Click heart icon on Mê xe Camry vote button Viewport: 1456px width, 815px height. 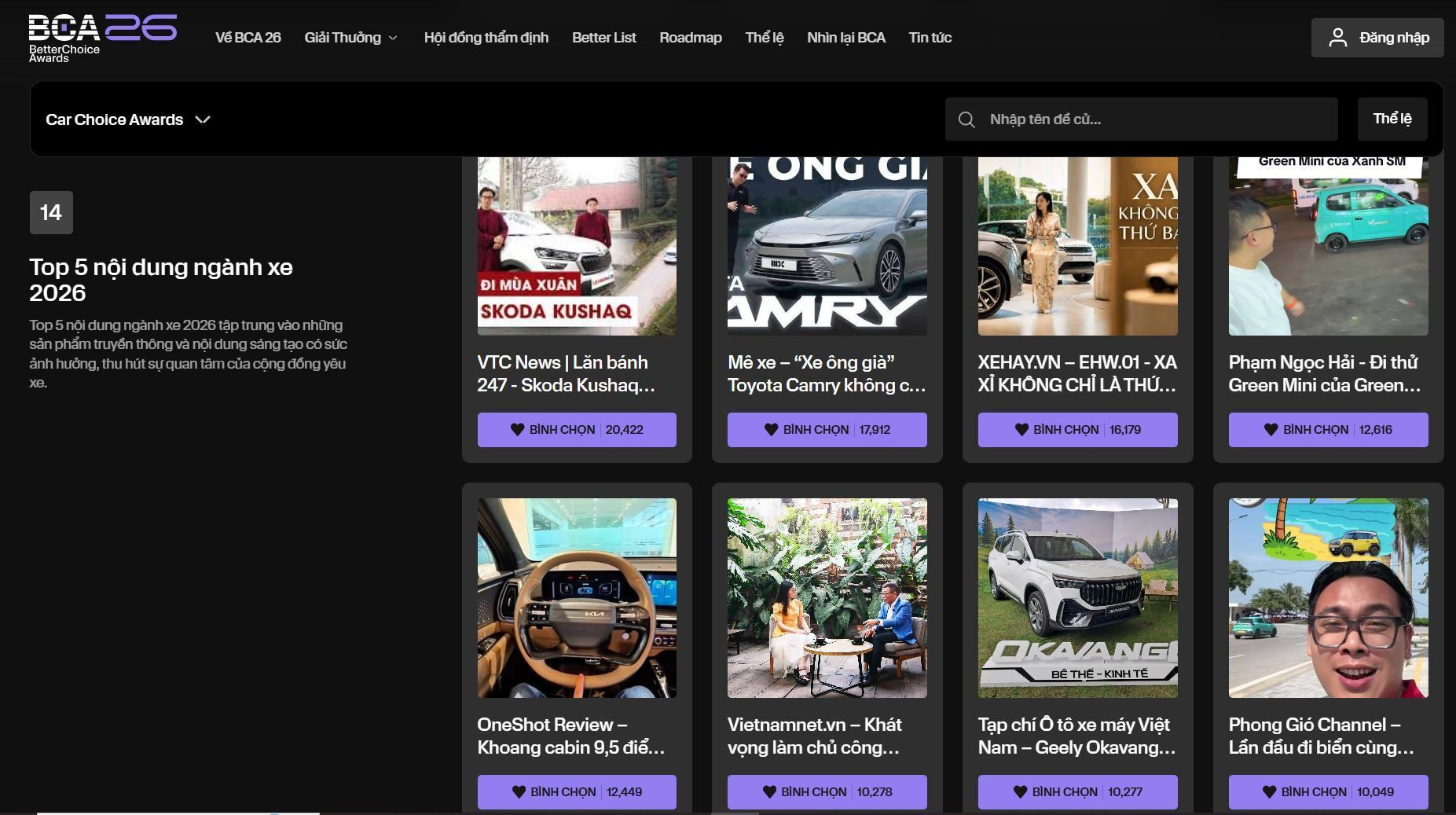tap(771, 430)
